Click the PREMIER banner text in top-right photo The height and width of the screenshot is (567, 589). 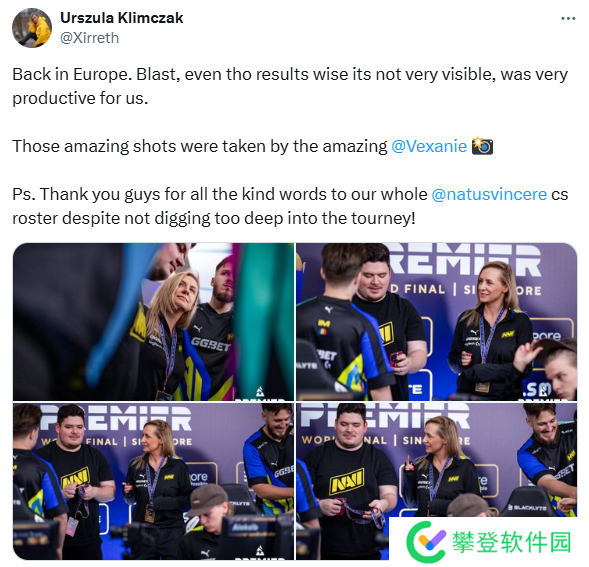466,260
